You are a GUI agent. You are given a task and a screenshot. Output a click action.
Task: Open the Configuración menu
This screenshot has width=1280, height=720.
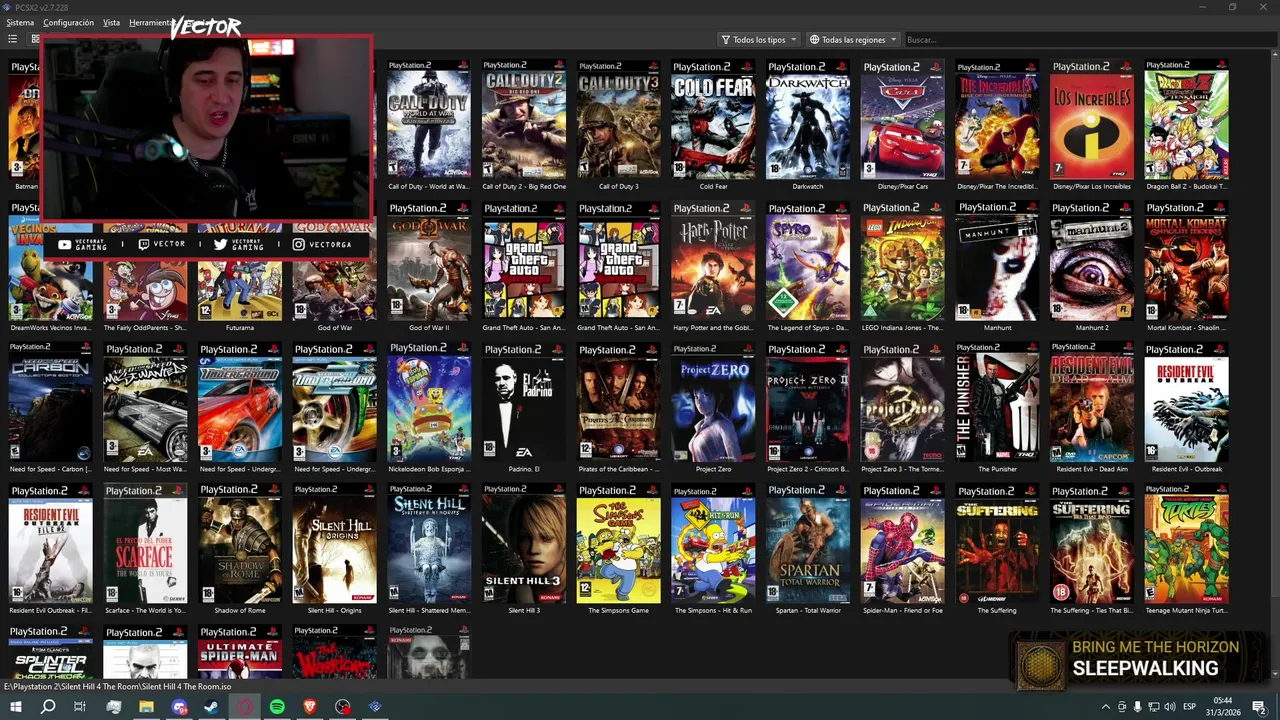68,22
